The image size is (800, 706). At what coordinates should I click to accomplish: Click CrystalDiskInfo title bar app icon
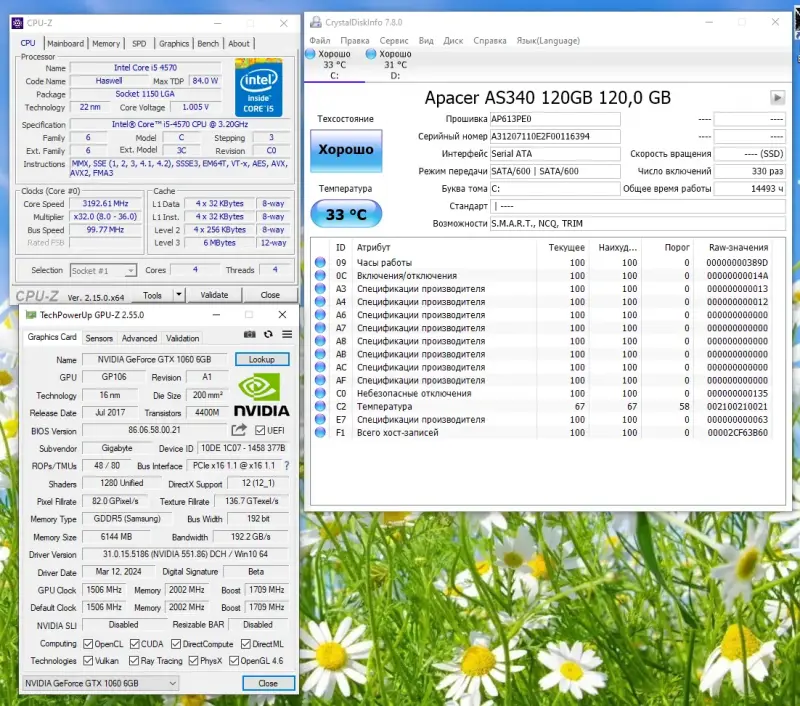coord(316,22)
